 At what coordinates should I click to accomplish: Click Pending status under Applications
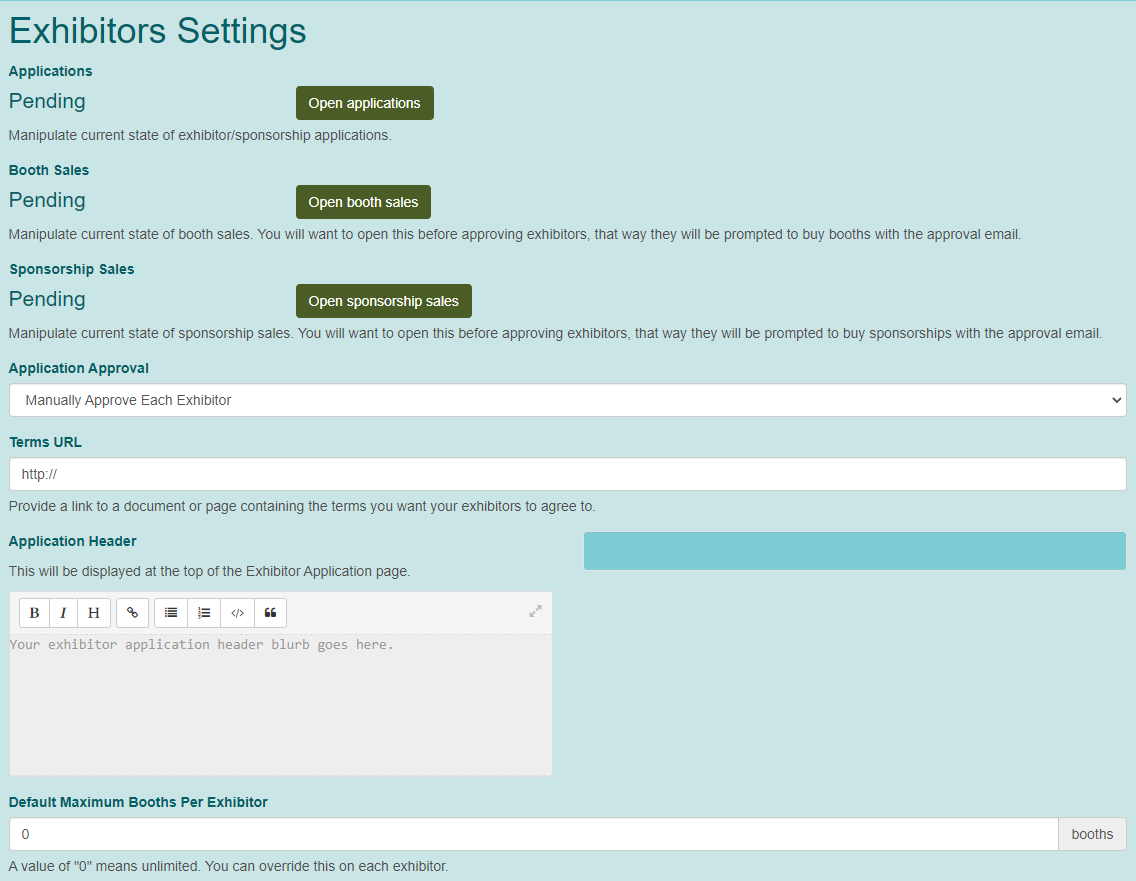[47, 101]
